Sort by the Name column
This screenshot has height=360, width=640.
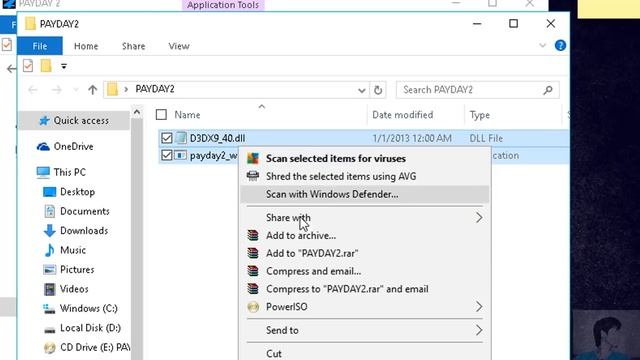click(187, 115)
